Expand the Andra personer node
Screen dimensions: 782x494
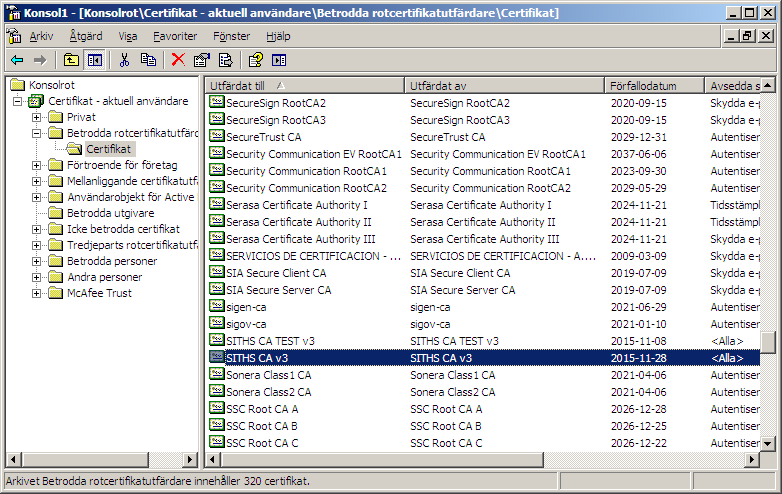tap(36, 277)
